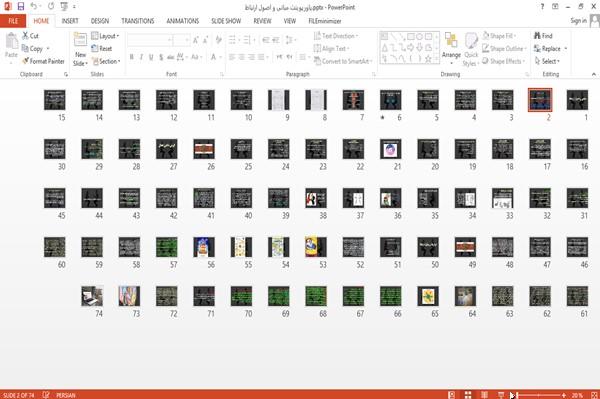
Task: Click the New Slide button
Action: click(x=80, y=50)
